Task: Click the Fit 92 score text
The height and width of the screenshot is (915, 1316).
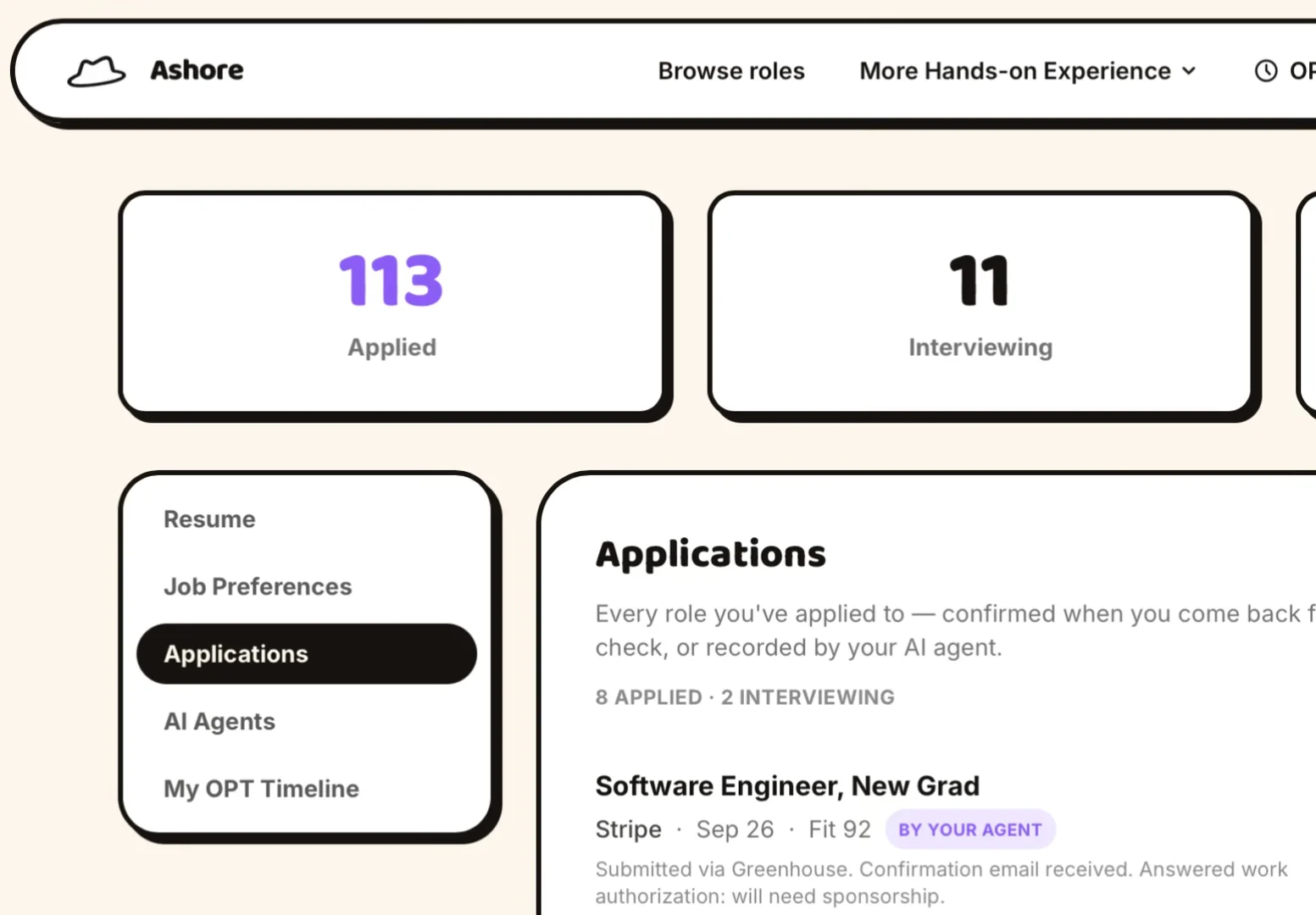Action: coord(839,829)
